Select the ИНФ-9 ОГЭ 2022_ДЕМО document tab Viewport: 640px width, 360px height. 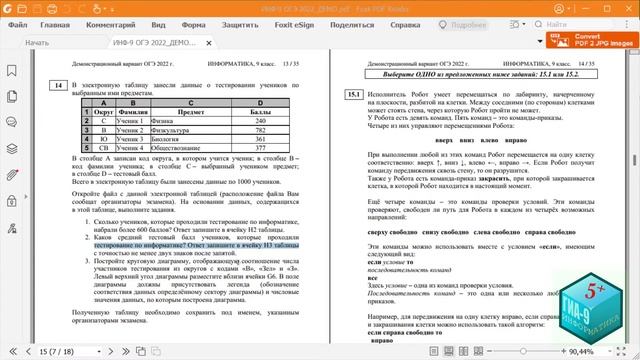pyautogui.click(x=154, y=42)
